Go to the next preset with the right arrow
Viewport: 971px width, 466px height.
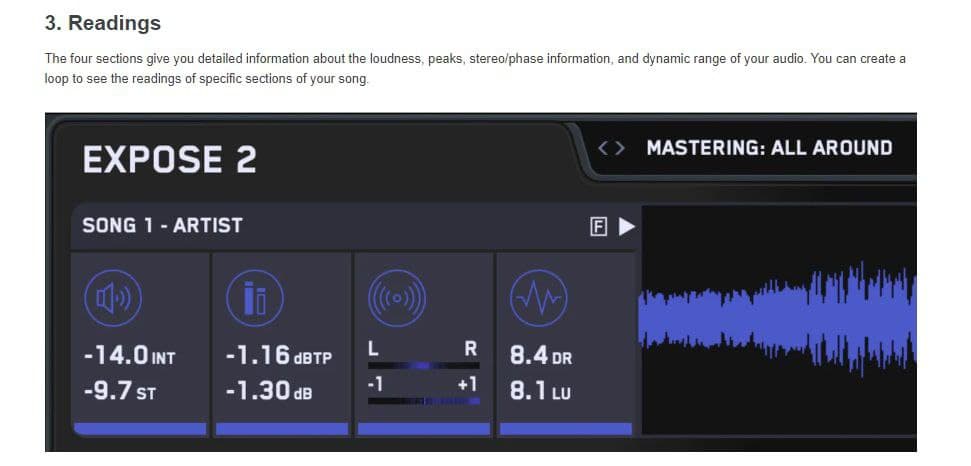pyautogui.click(x=620, y=149)
